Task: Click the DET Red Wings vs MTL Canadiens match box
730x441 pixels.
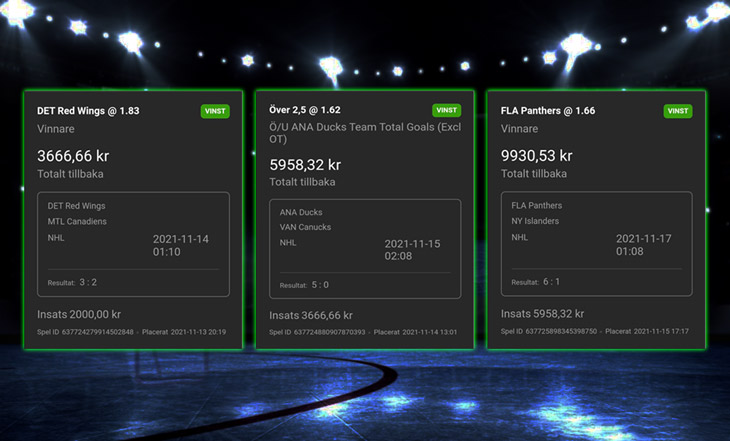Action: pyautogui.click(x=133, y=244)
